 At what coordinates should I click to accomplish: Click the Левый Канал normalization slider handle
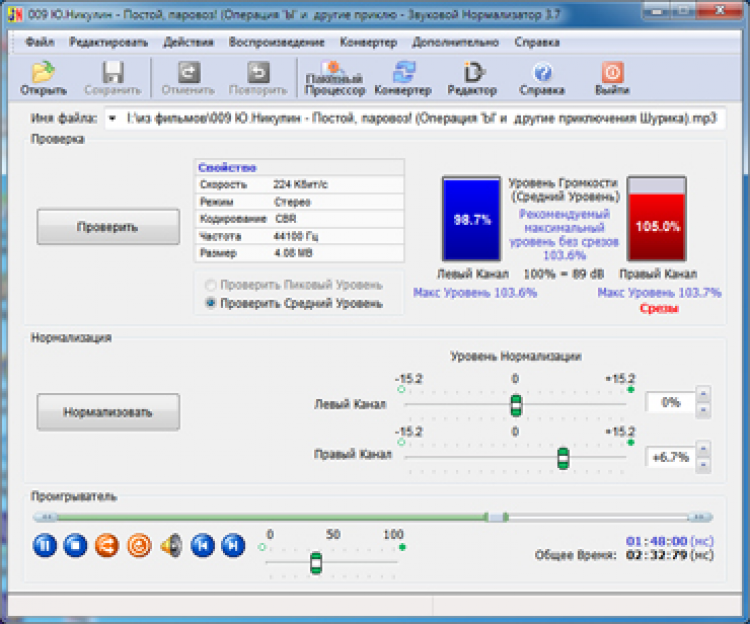(516, 405)
